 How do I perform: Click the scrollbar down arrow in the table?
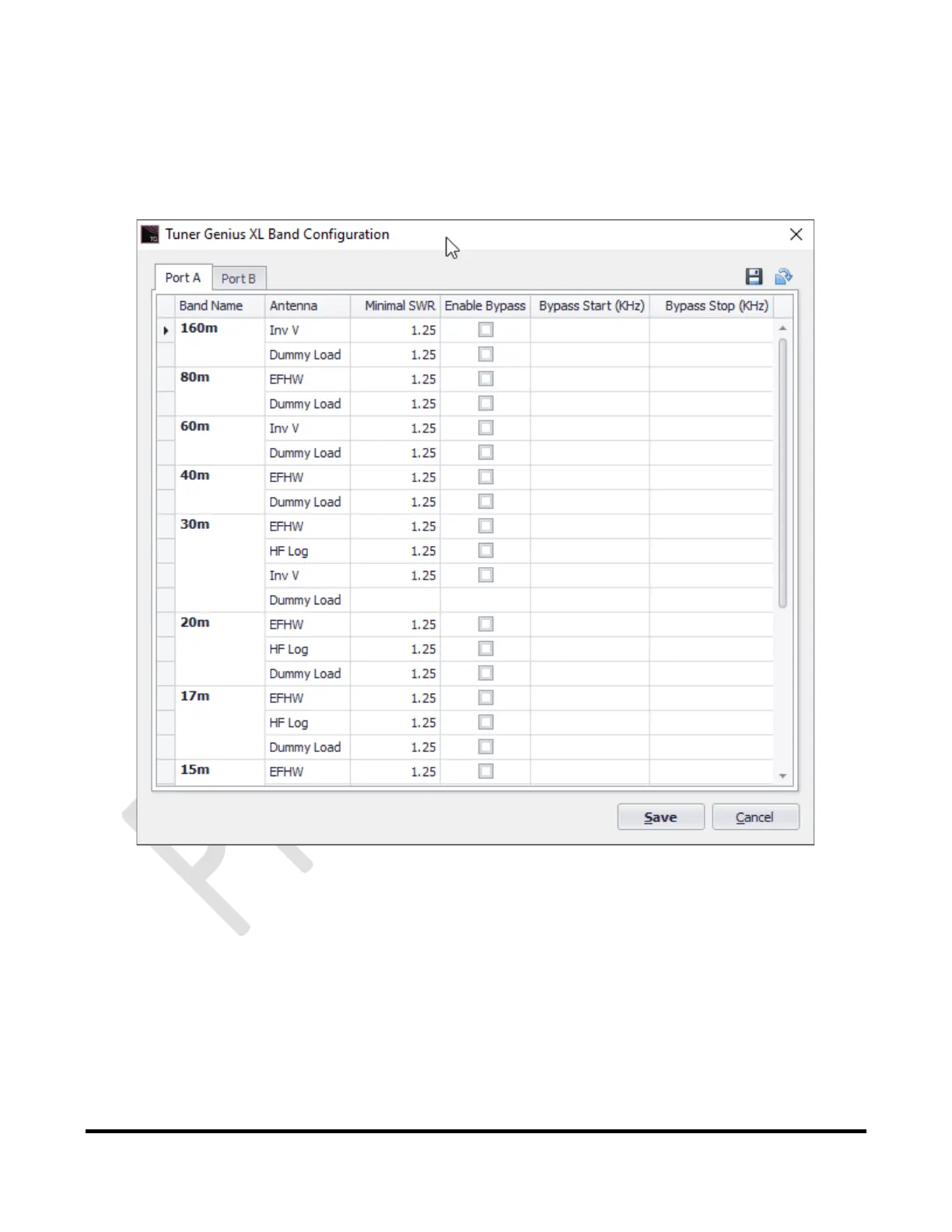pos(782,776)
